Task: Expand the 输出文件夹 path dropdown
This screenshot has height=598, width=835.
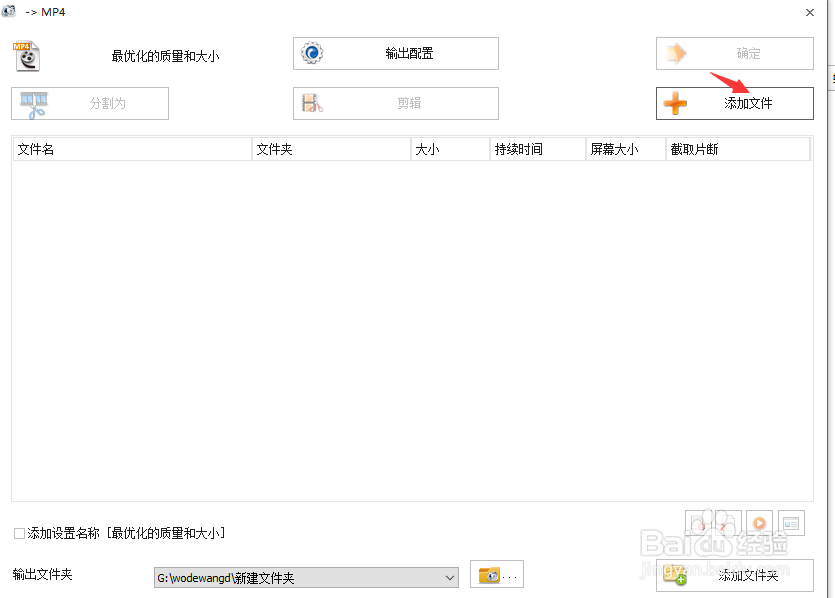Action: (450, 578)
